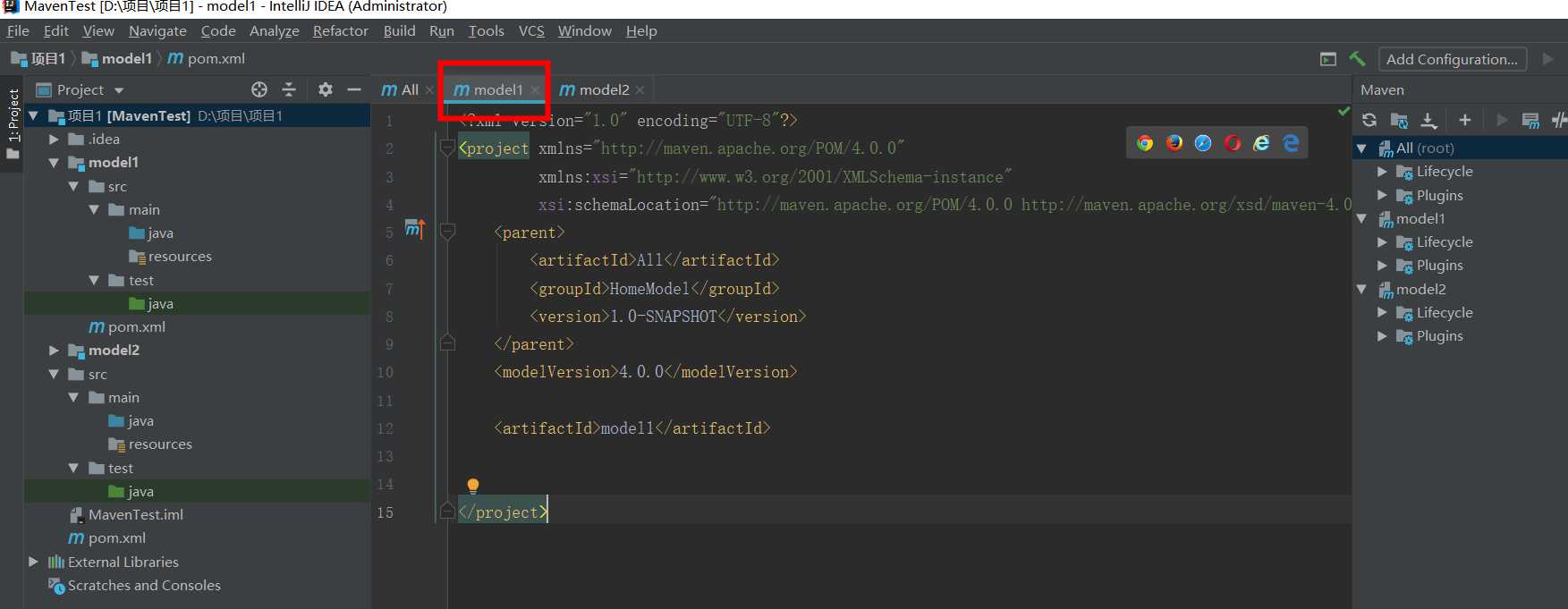Click Generate Sources and Update Folders icon
The width and height of the screenshot is (1568, 609).
tap(1400, 120)
